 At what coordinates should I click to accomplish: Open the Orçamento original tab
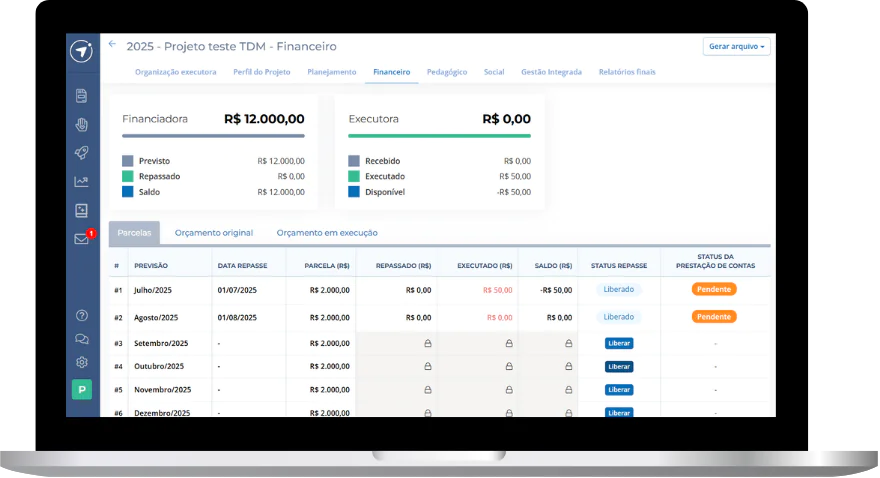214,233
